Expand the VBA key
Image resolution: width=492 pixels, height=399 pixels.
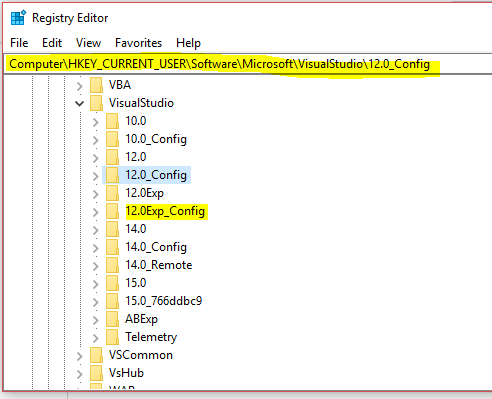[79, 86]
